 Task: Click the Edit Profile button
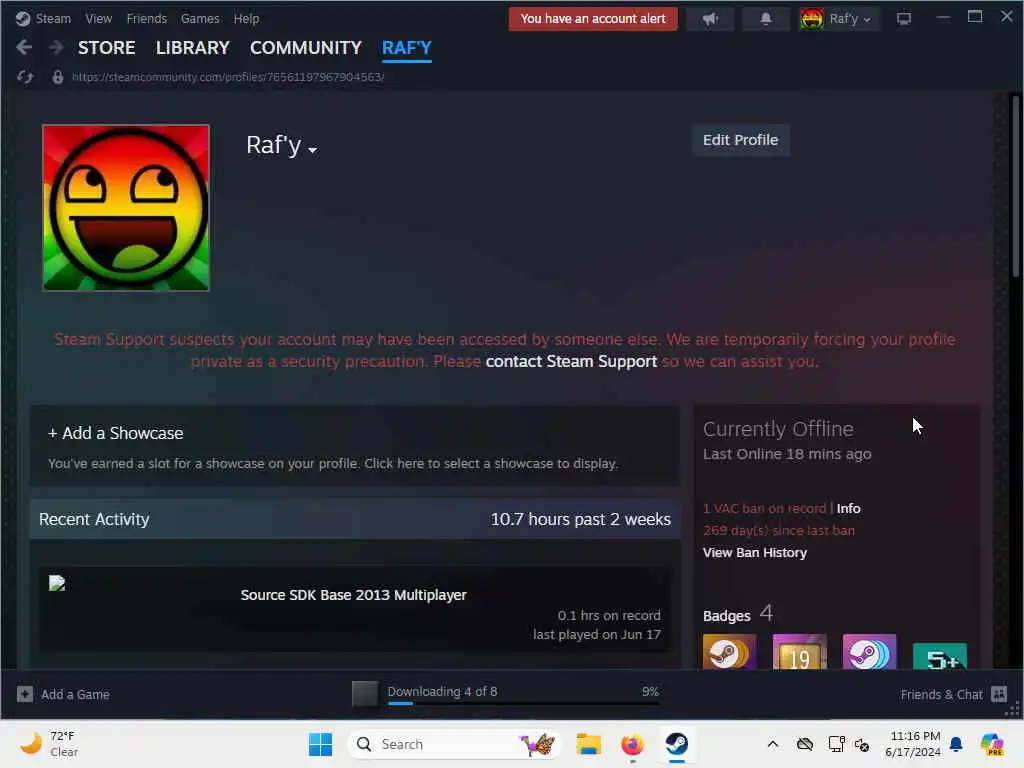pyautogui.click(x=741, y=140)
